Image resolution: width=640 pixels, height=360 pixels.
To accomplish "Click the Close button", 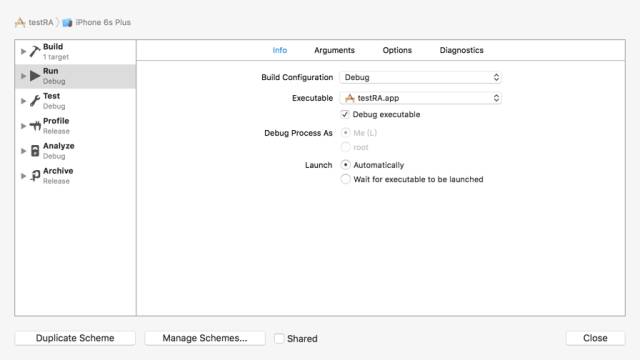I will tap(595, 338).
